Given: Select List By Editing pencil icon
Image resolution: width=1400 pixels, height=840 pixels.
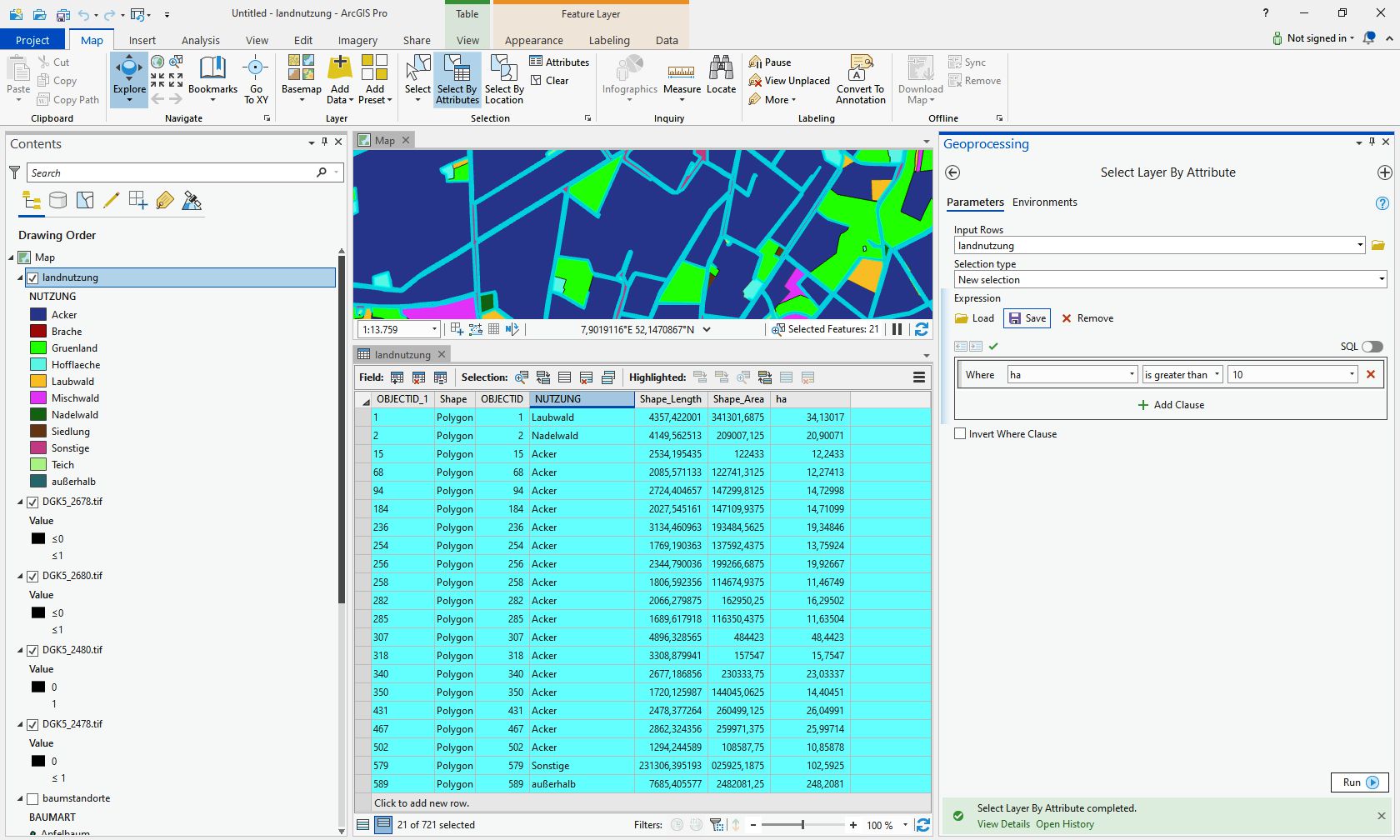Looking at the screenshot, I should coord(111,201).
